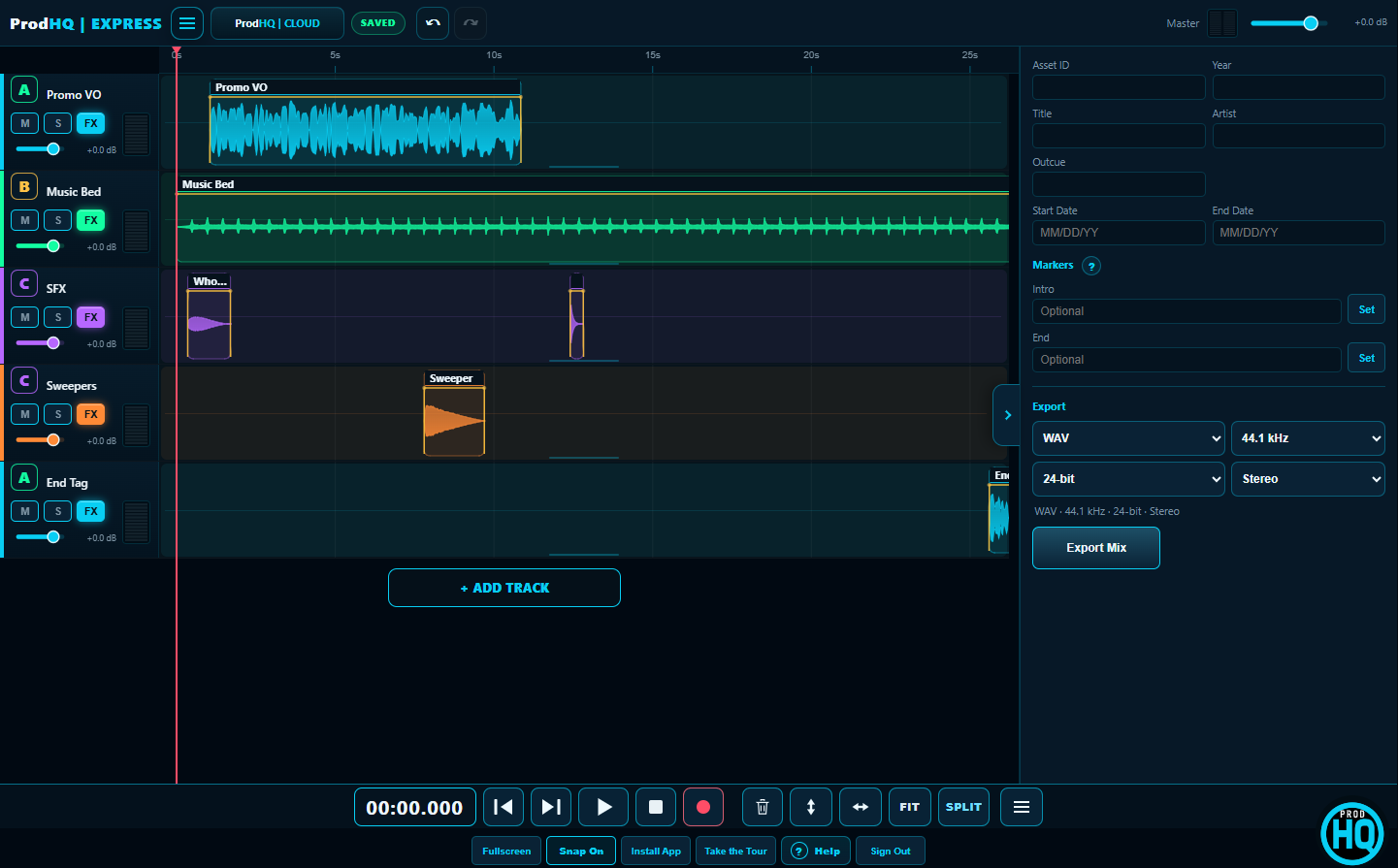Screen dimensions: 1398x868
Task: Add a new track
Action: [504, 588]
